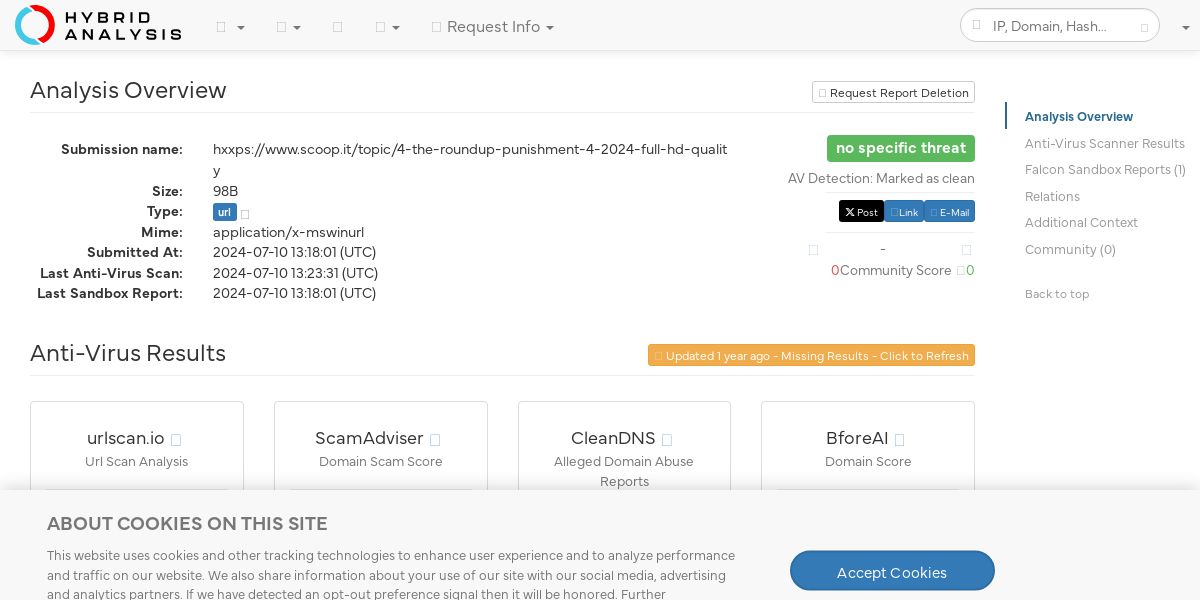
Task: Click the icon after the url type badge
Action: point(245,214)
